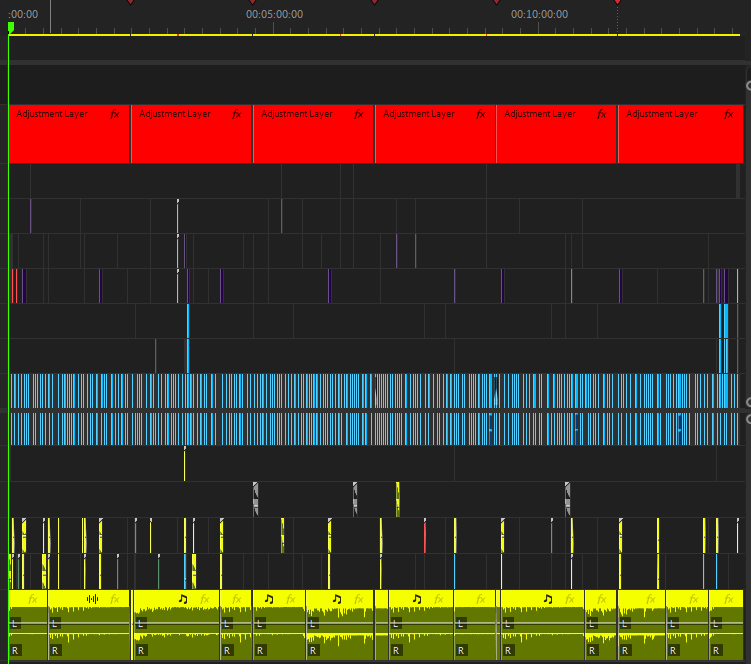Click fx badge beside the audio waveform icon

pos(114,599)
